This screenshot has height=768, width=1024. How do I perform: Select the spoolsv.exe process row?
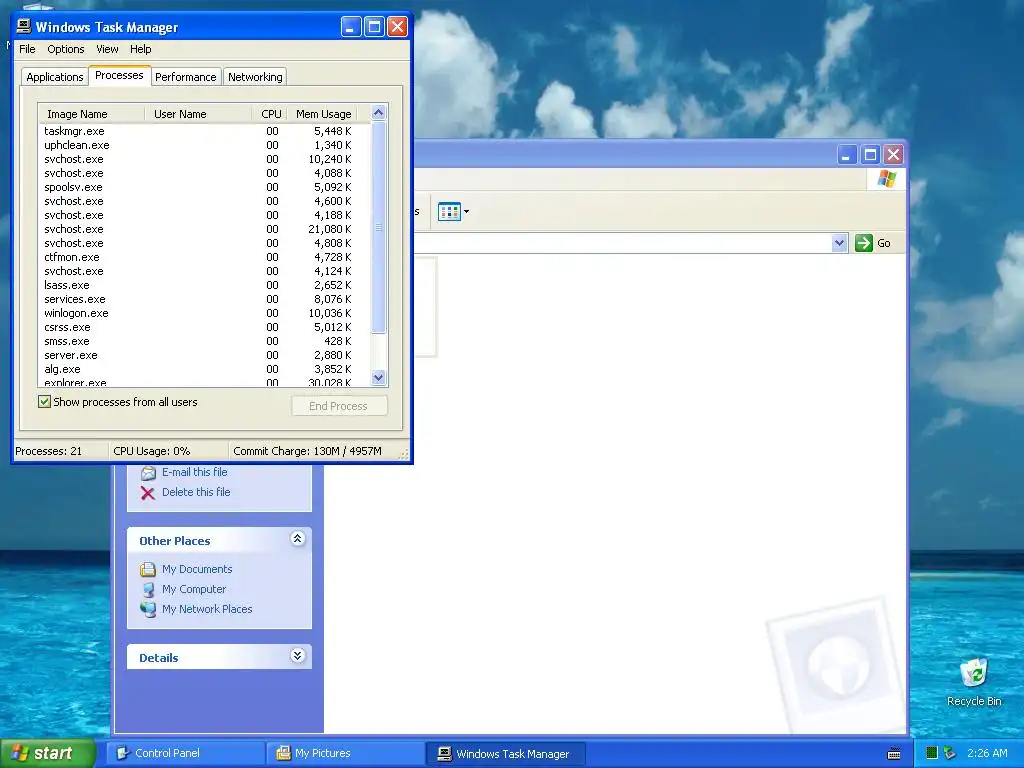coord(204,187)
